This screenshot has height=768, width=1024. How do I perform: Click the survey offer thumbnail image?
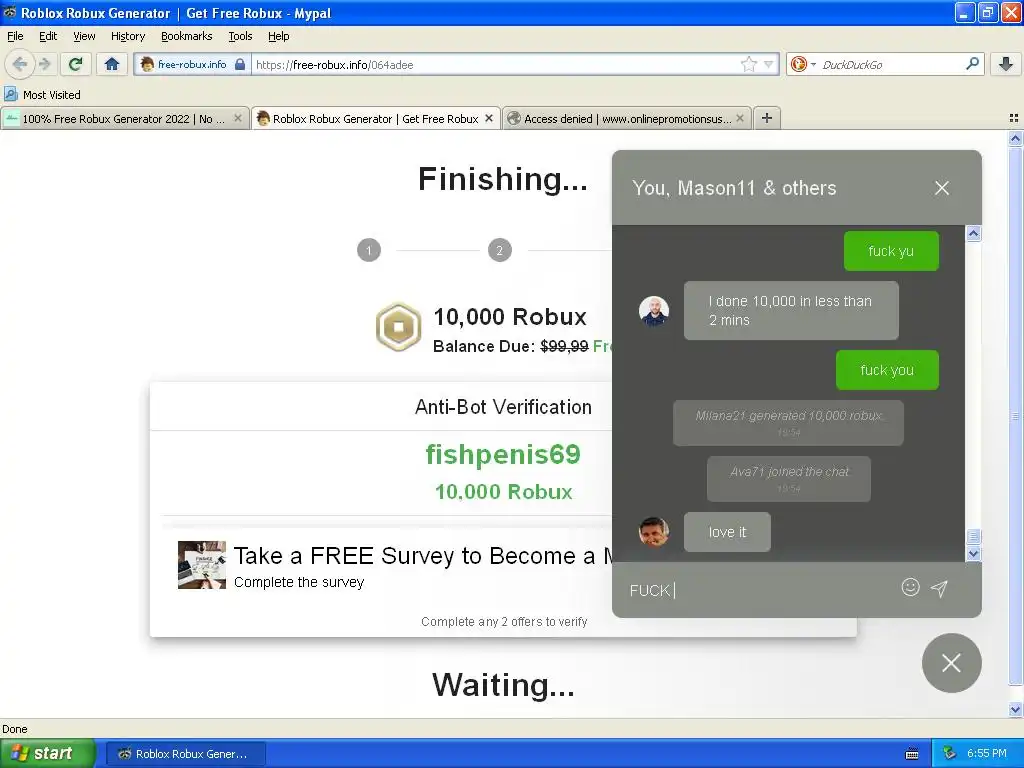coord(202,565)
